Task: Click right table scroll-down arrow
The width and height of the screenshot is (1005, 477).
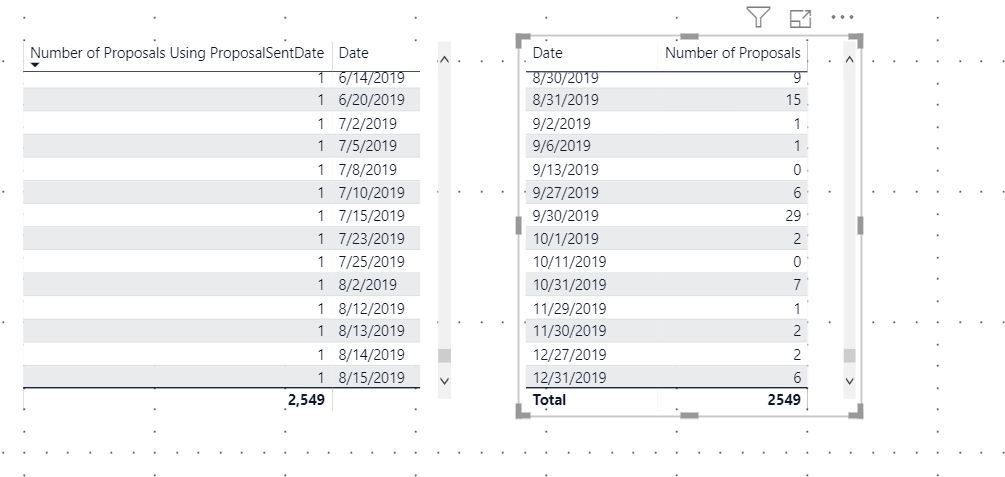Action: [850, 380]
